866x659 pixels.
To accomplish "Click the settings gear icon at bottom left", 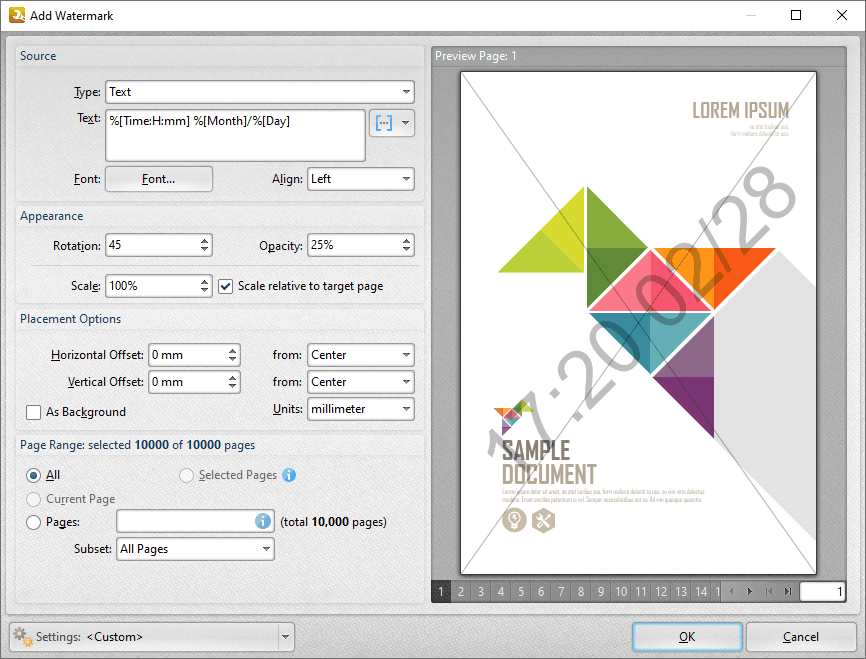I will coord(21,636).
